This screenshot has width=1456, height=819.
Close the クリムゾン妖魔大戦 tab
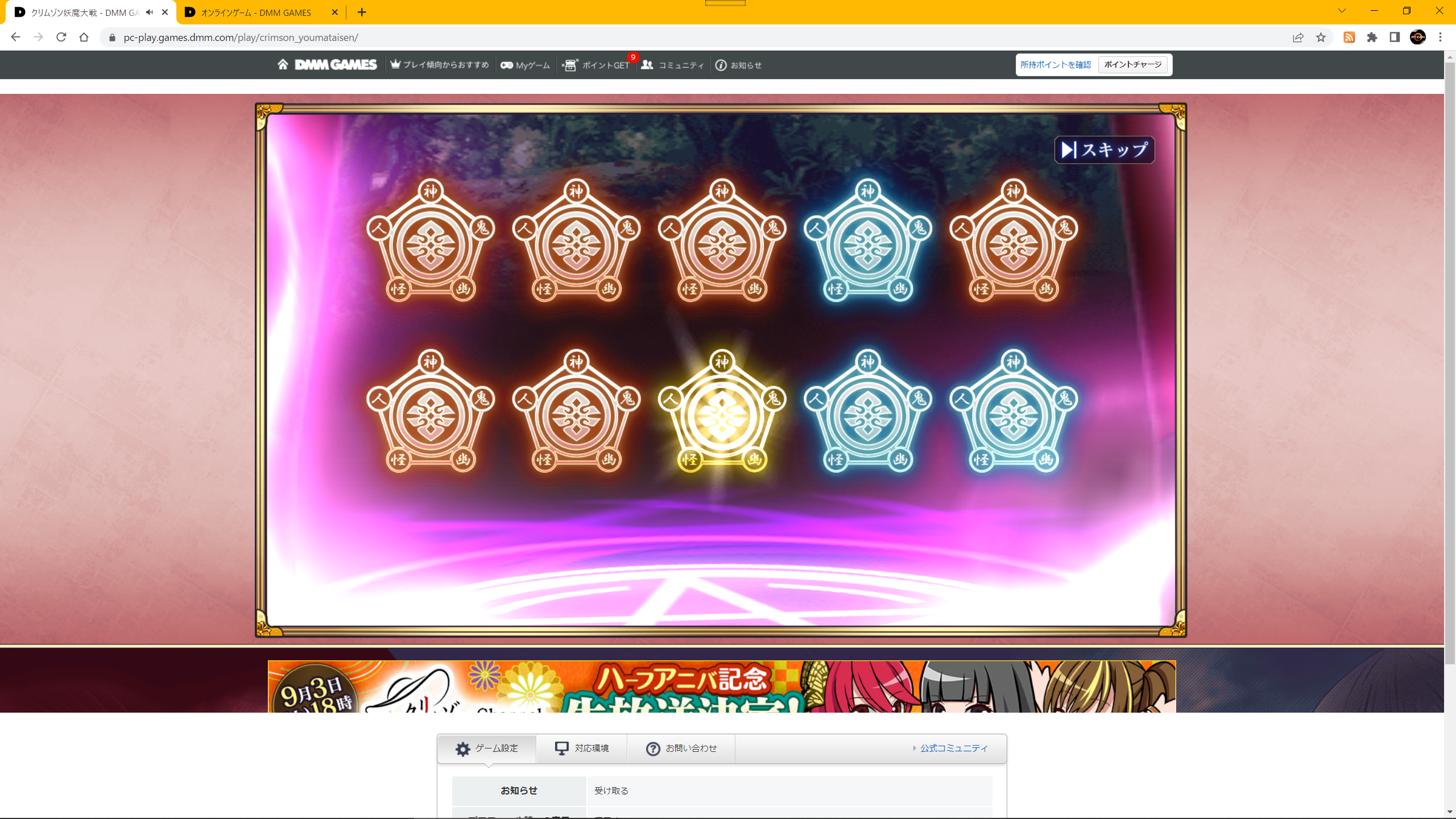point(165,12)
